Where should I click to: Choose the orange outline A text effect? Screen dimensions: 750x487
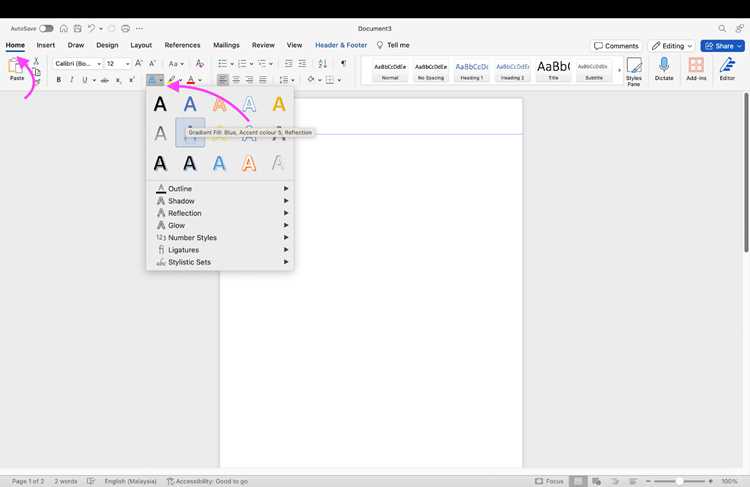point(249,163)
